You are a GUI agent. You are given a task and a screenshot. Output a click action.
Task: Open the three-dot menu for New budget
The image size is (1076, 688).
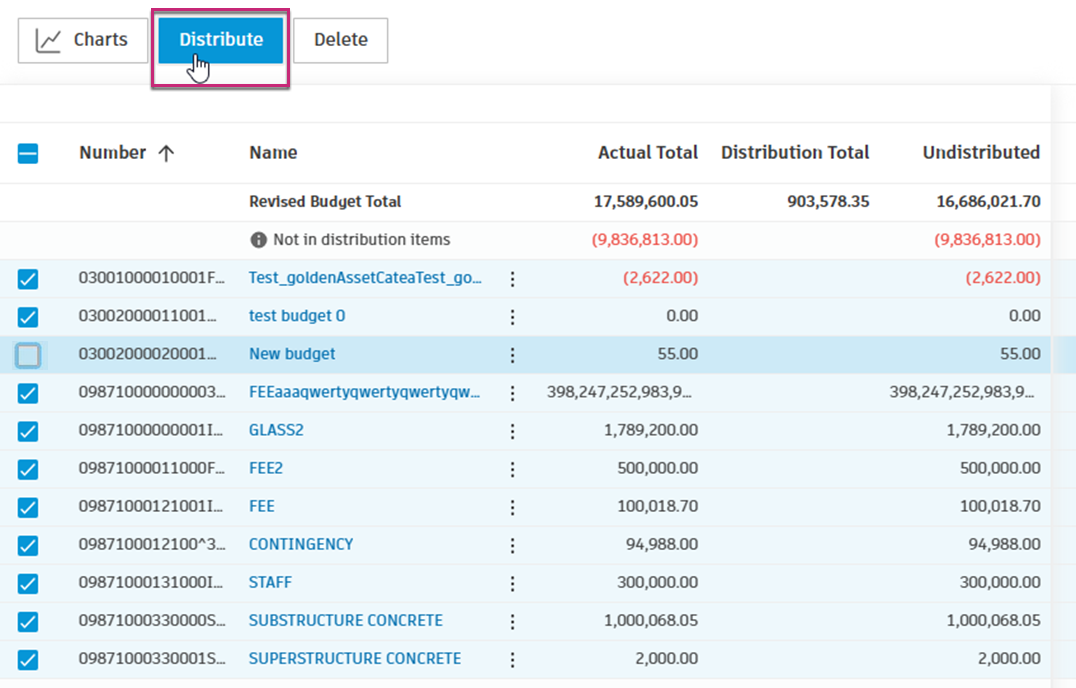tap(512, 355)
